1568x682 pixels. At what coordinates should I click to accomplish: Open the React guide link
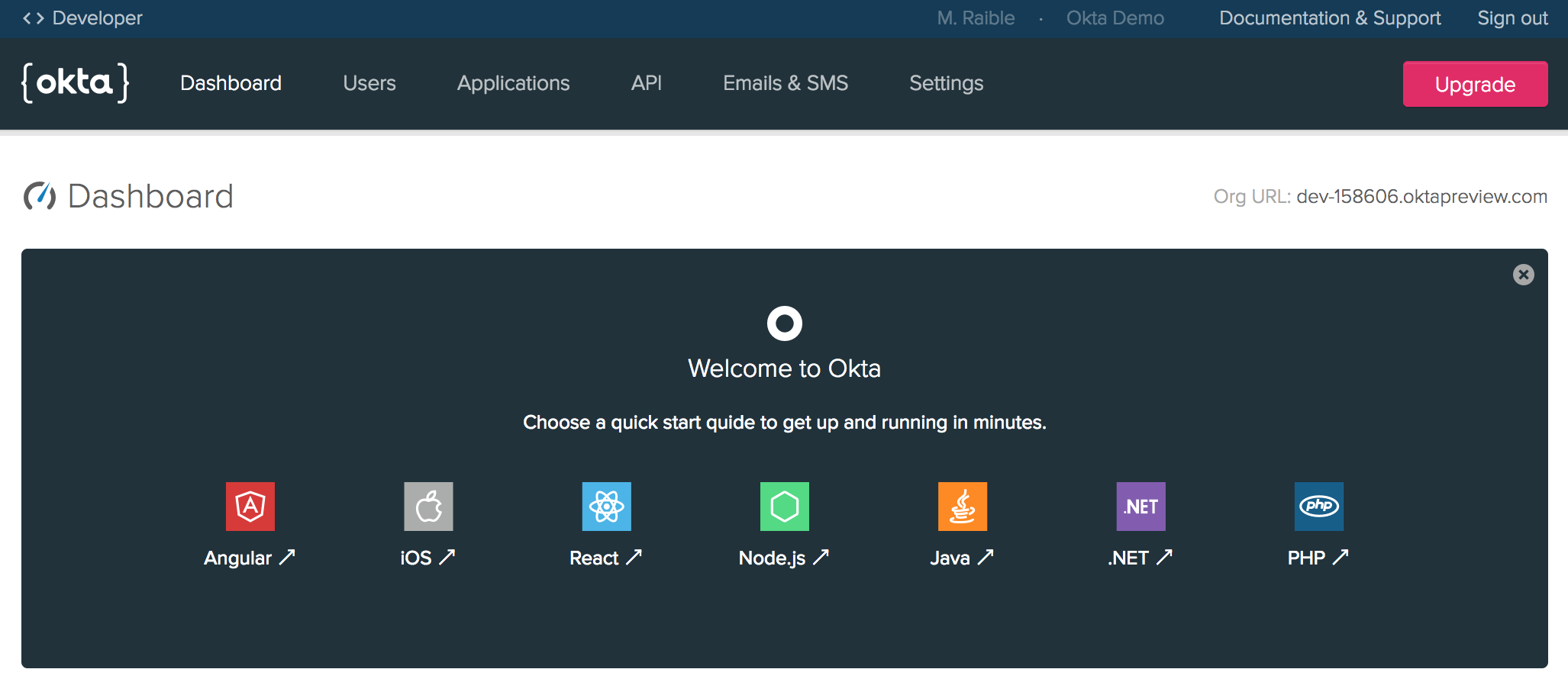point(606,558)
